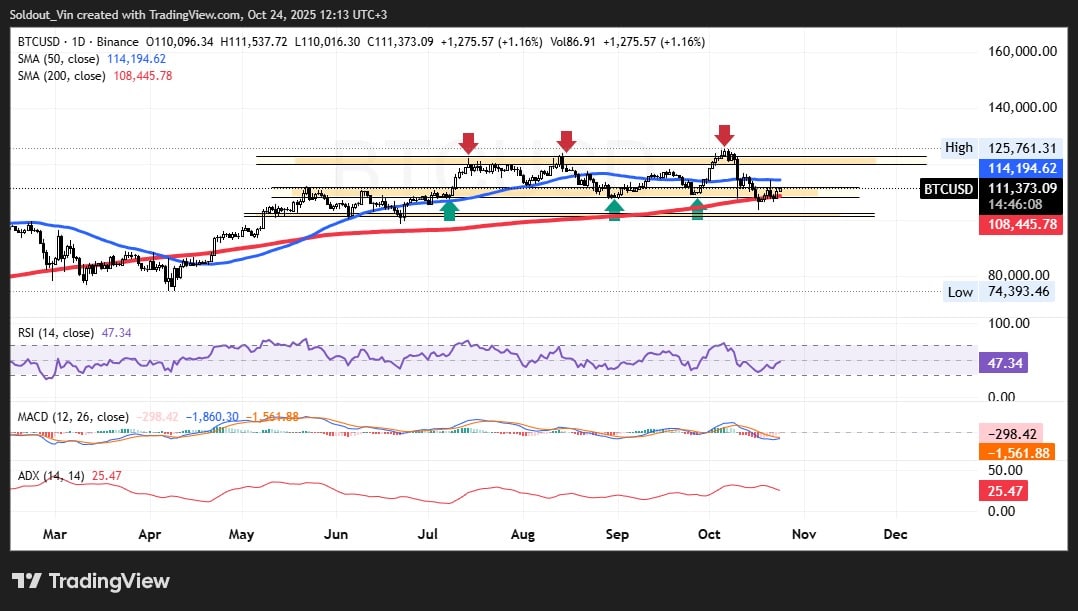Select the green up arrow in early July
Image resolution: width=1078 pixels, height=611 pixels.
449,209
